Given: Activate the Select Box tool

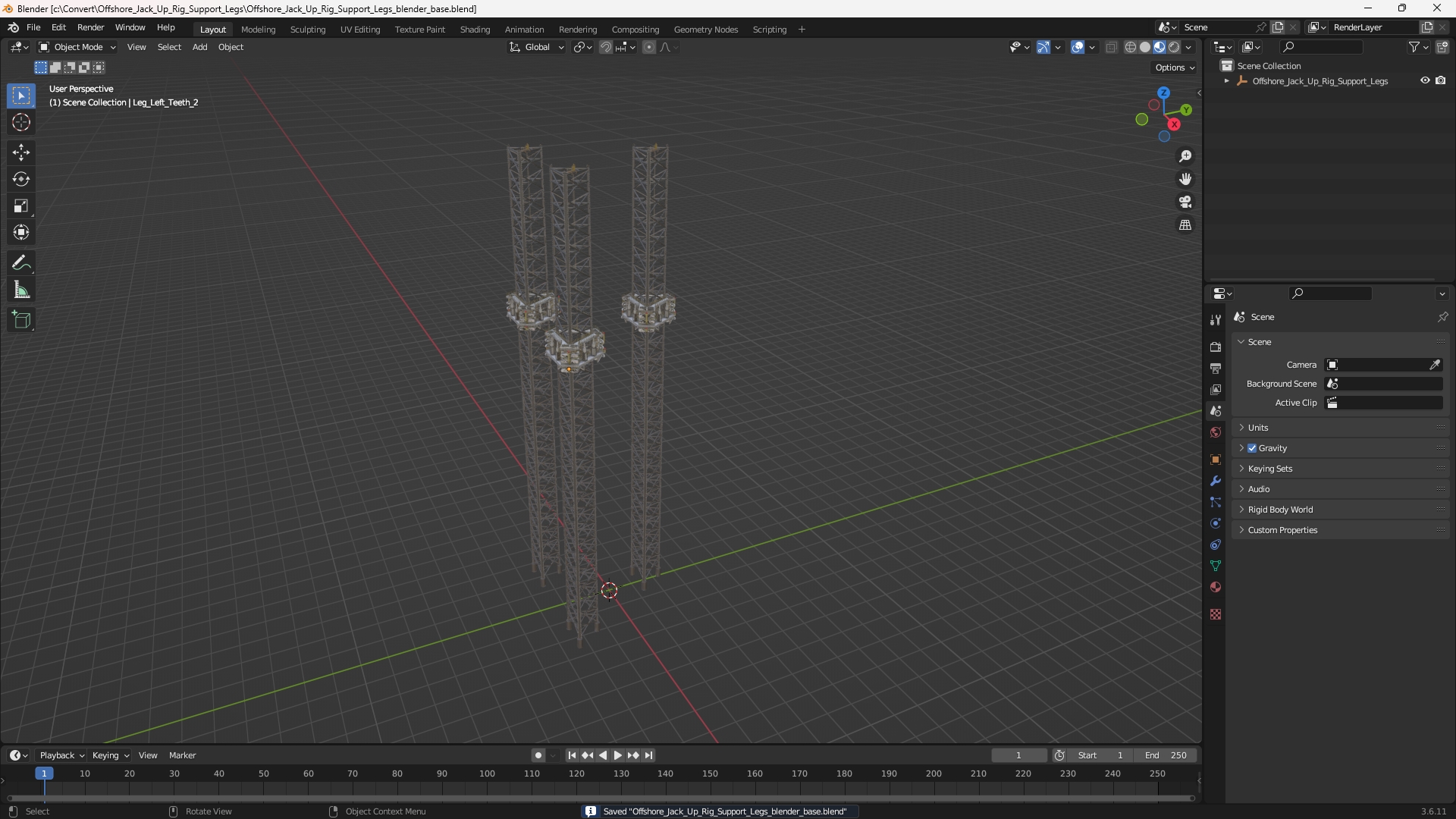Looking at the screenshot, I should tap(21, 96).
